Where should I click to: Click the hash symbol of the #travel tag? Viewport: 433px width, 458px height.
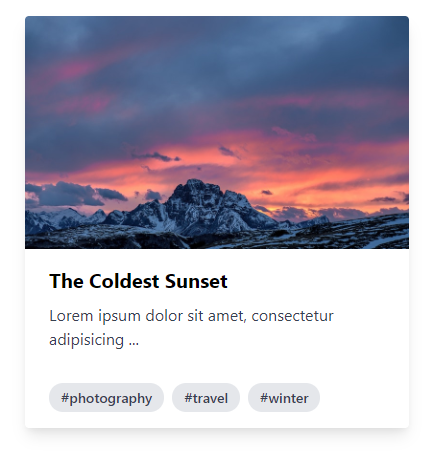pos(188,398)
